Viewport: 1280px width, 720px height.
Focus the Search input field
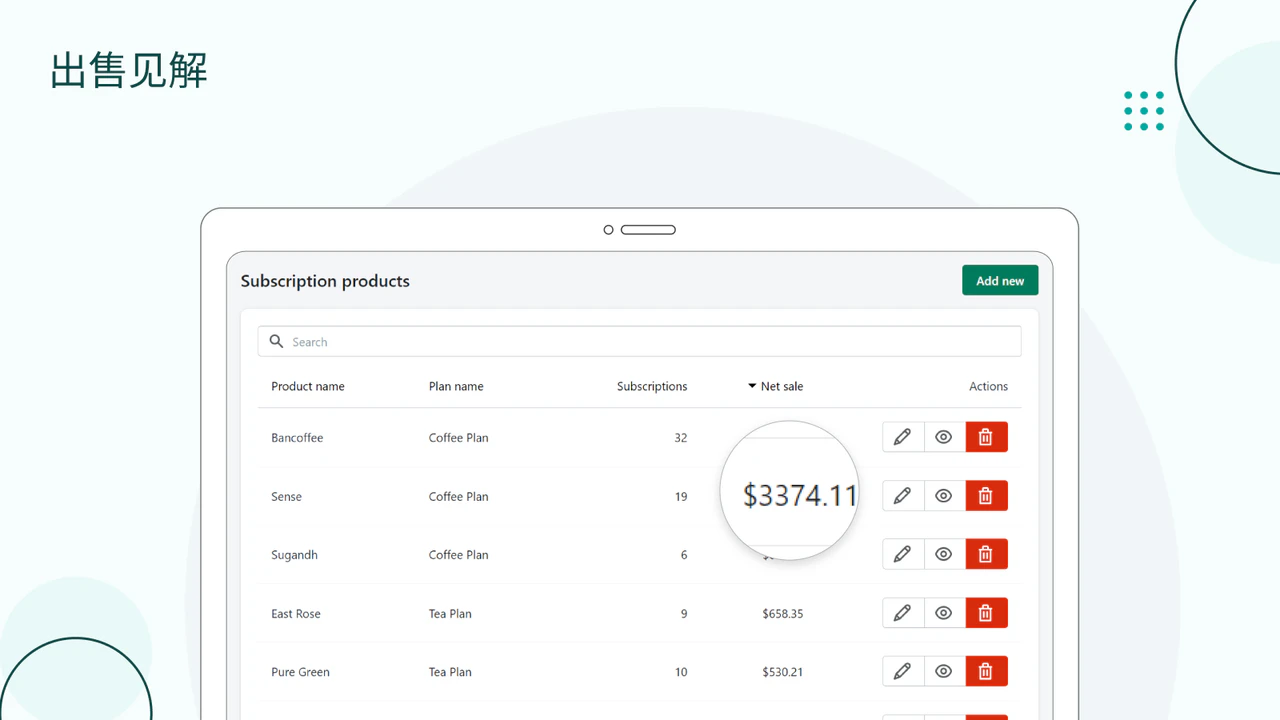coord(639,341)
